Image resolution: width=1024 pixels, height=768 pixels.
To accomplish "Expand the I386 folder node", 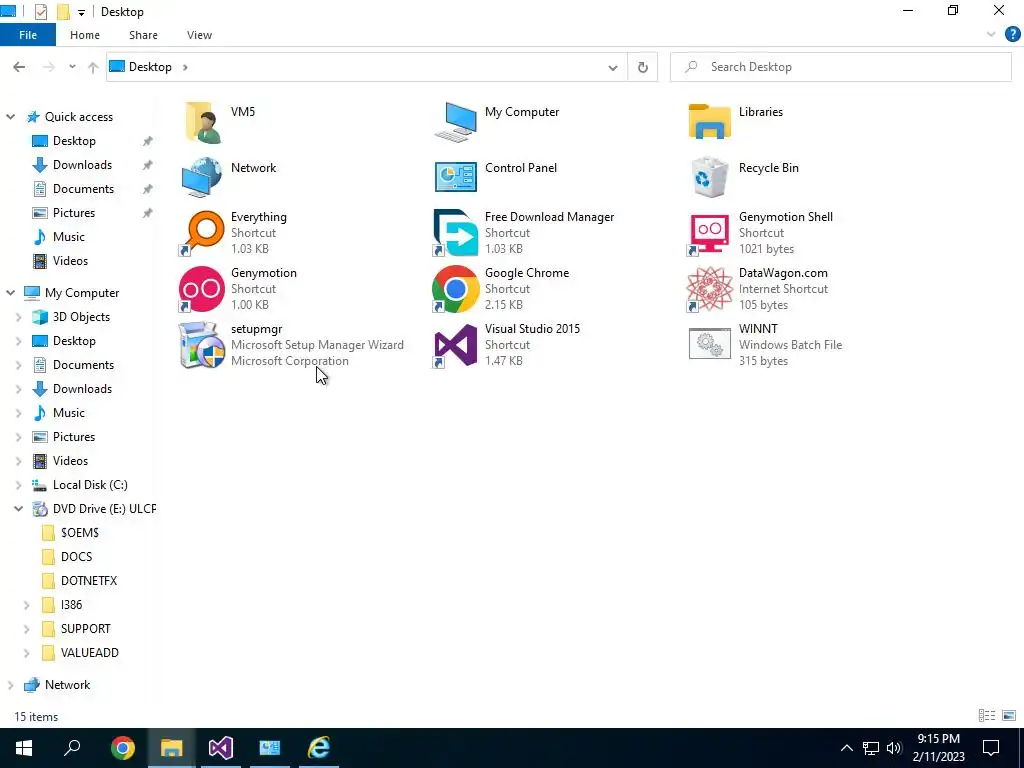I will pyautogui.click(x=27, y=605).
